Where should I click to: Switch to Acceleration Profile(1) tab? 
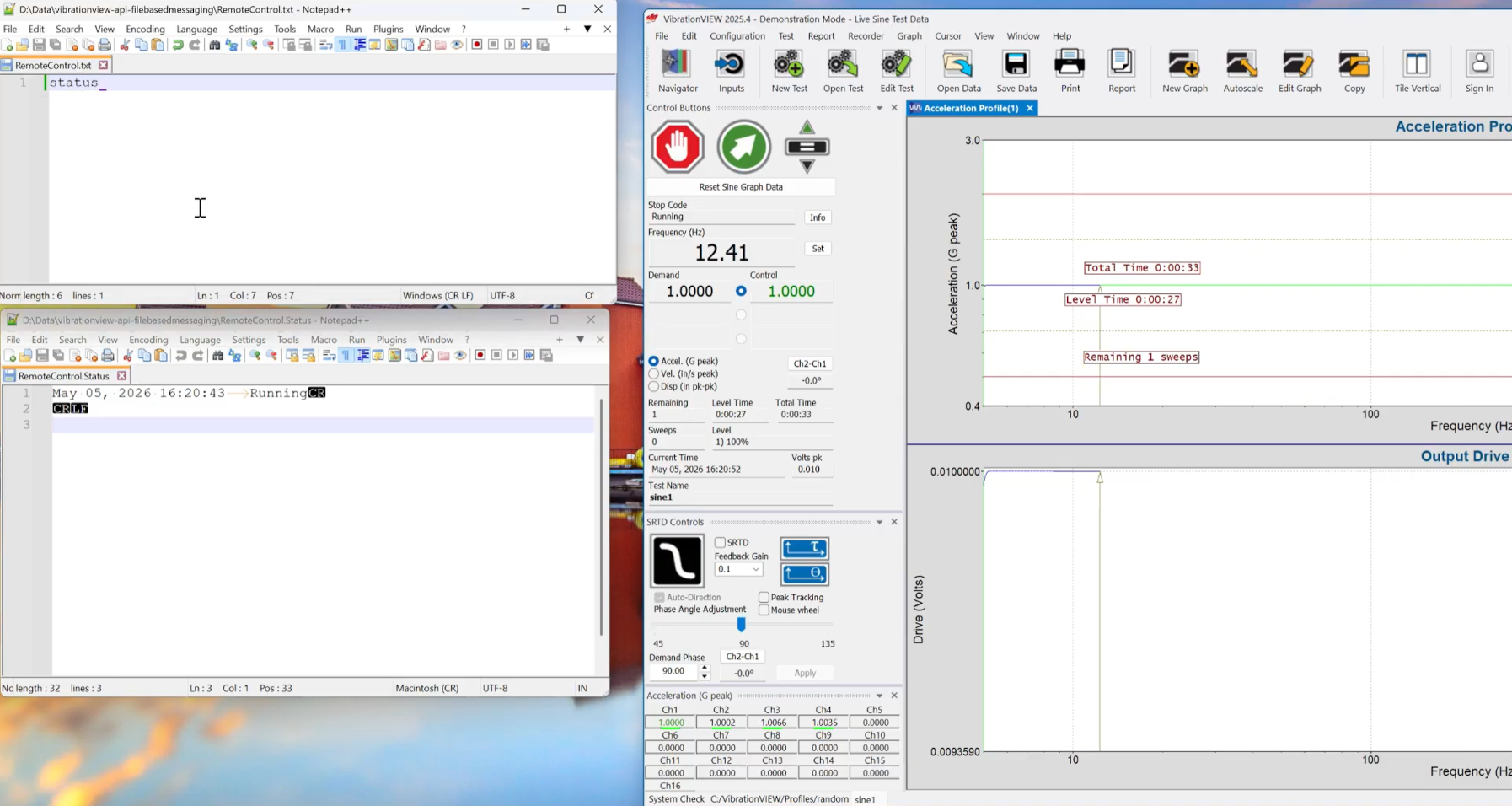click(x=972, y=108)
